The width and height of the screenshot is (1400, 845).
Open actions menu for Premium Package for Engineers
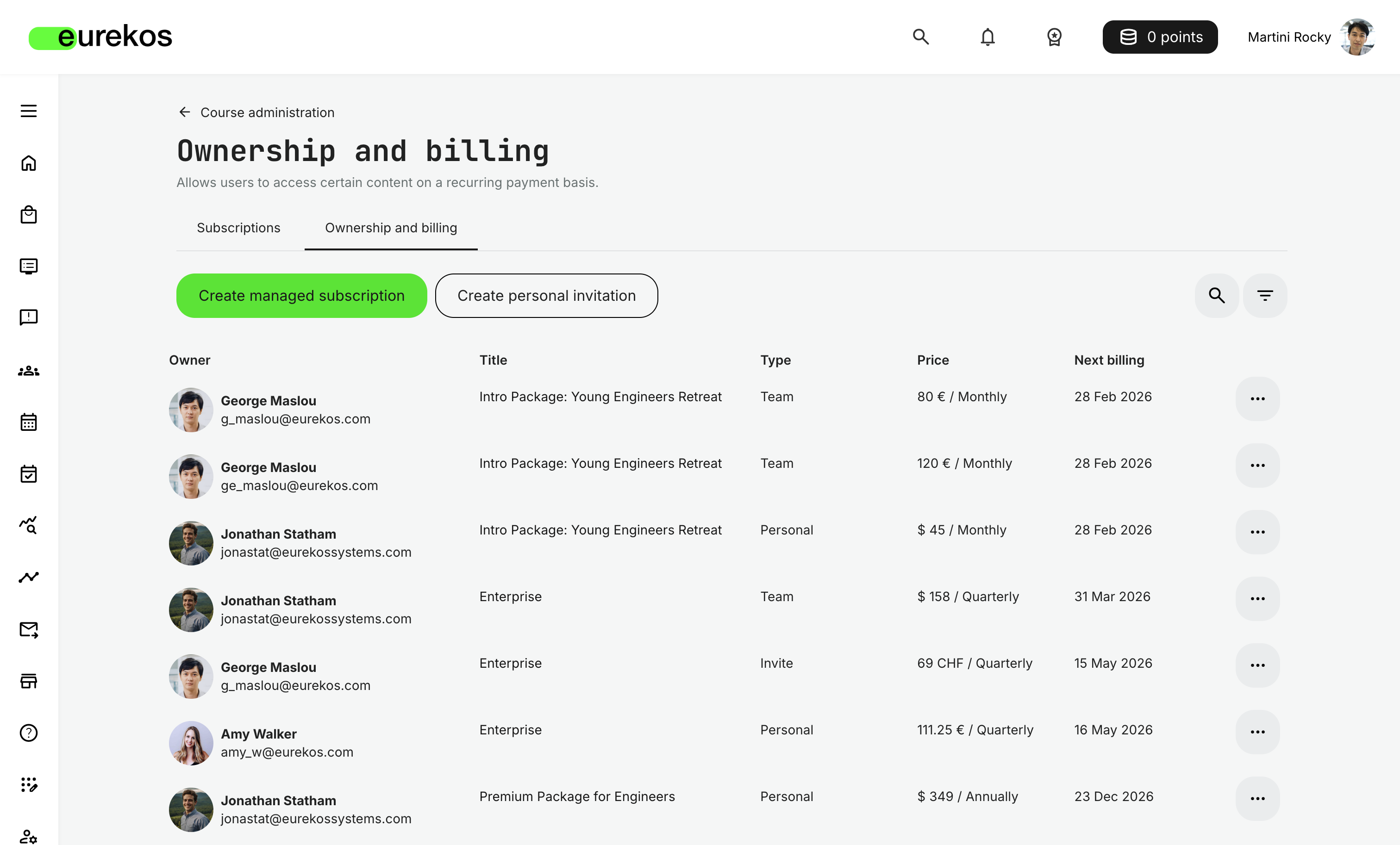pyautogui.click(x=1257, y=799)
